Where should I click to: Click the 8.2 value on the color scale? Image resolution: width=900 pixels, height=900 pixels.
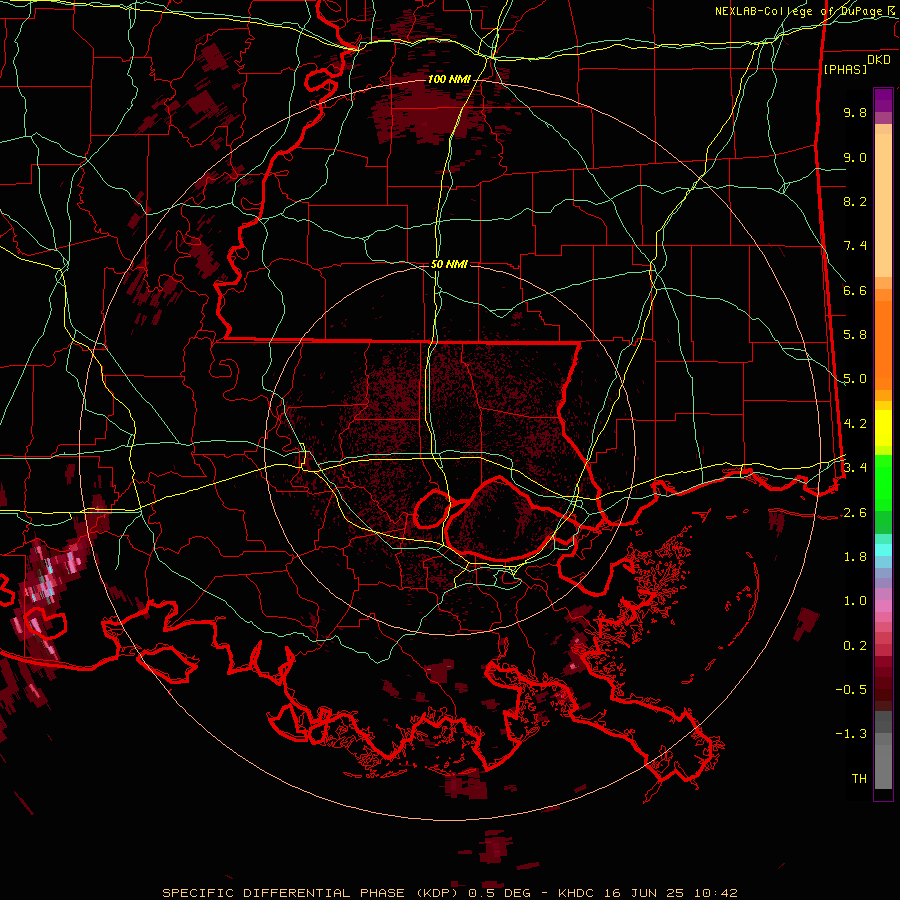click(x=855, y=201)
